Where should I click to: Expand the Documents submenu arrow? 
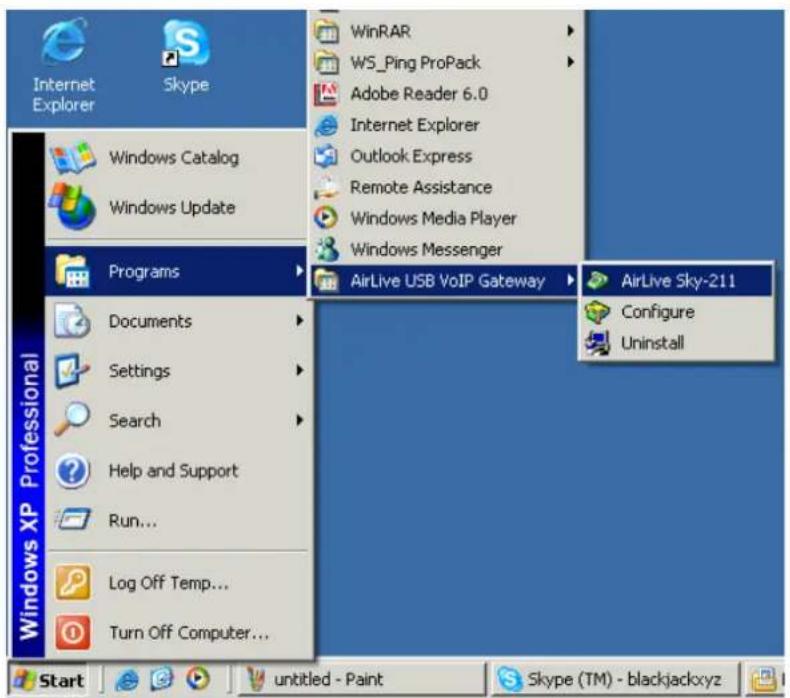pos(299,321)
